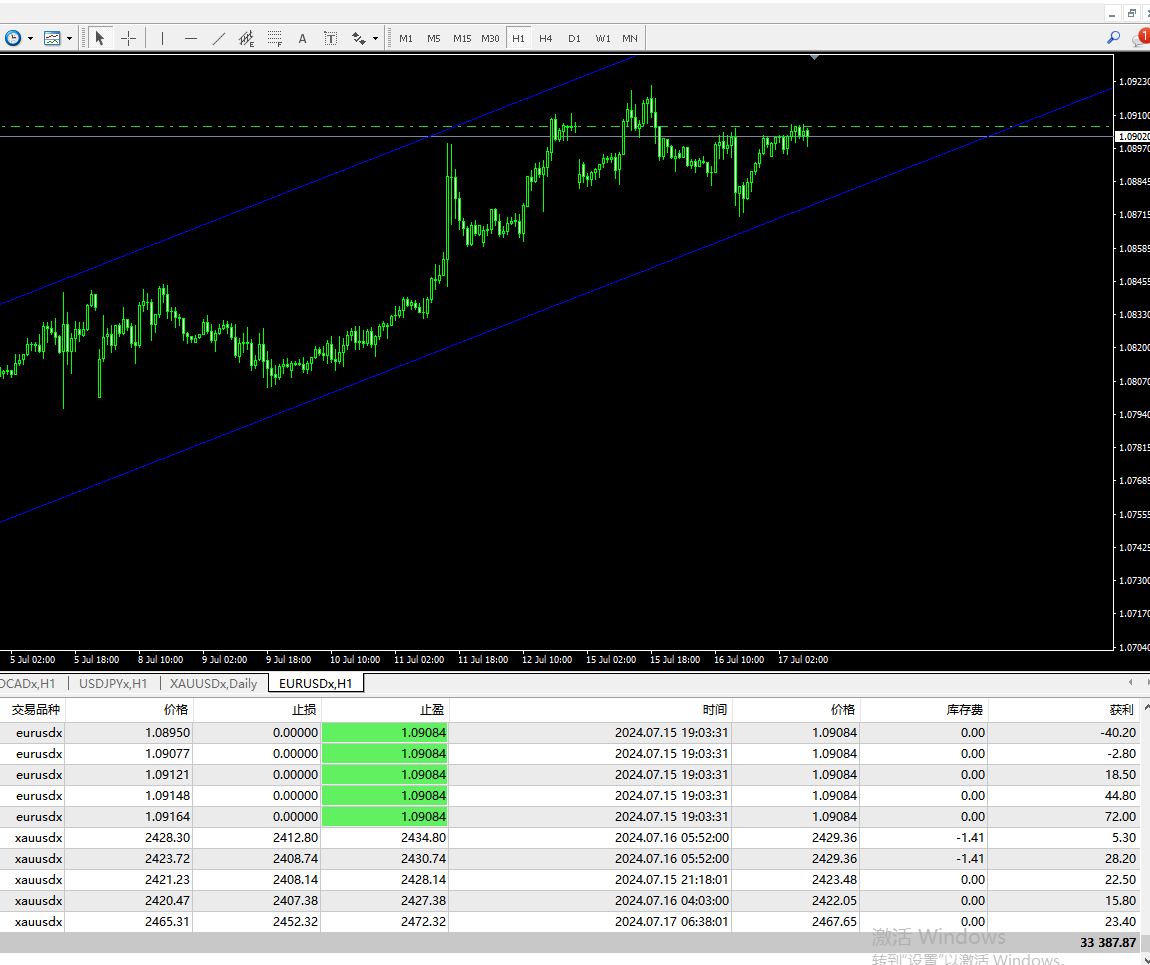Restore down the chart window
The width and height of the screenshot is (1150, 965).
[1132, 14]
